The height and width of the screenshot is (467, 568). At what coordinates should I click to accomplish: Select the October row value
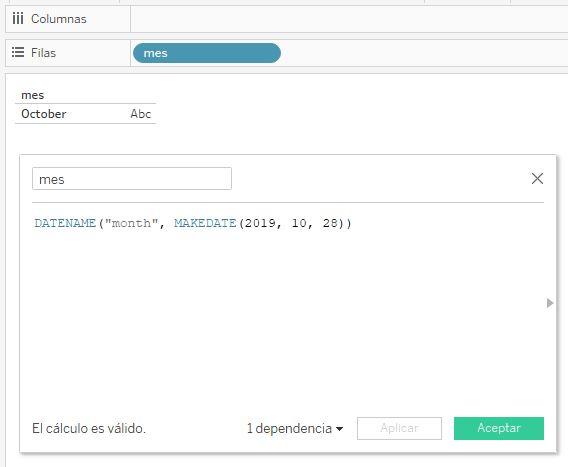tap(44, 114)
